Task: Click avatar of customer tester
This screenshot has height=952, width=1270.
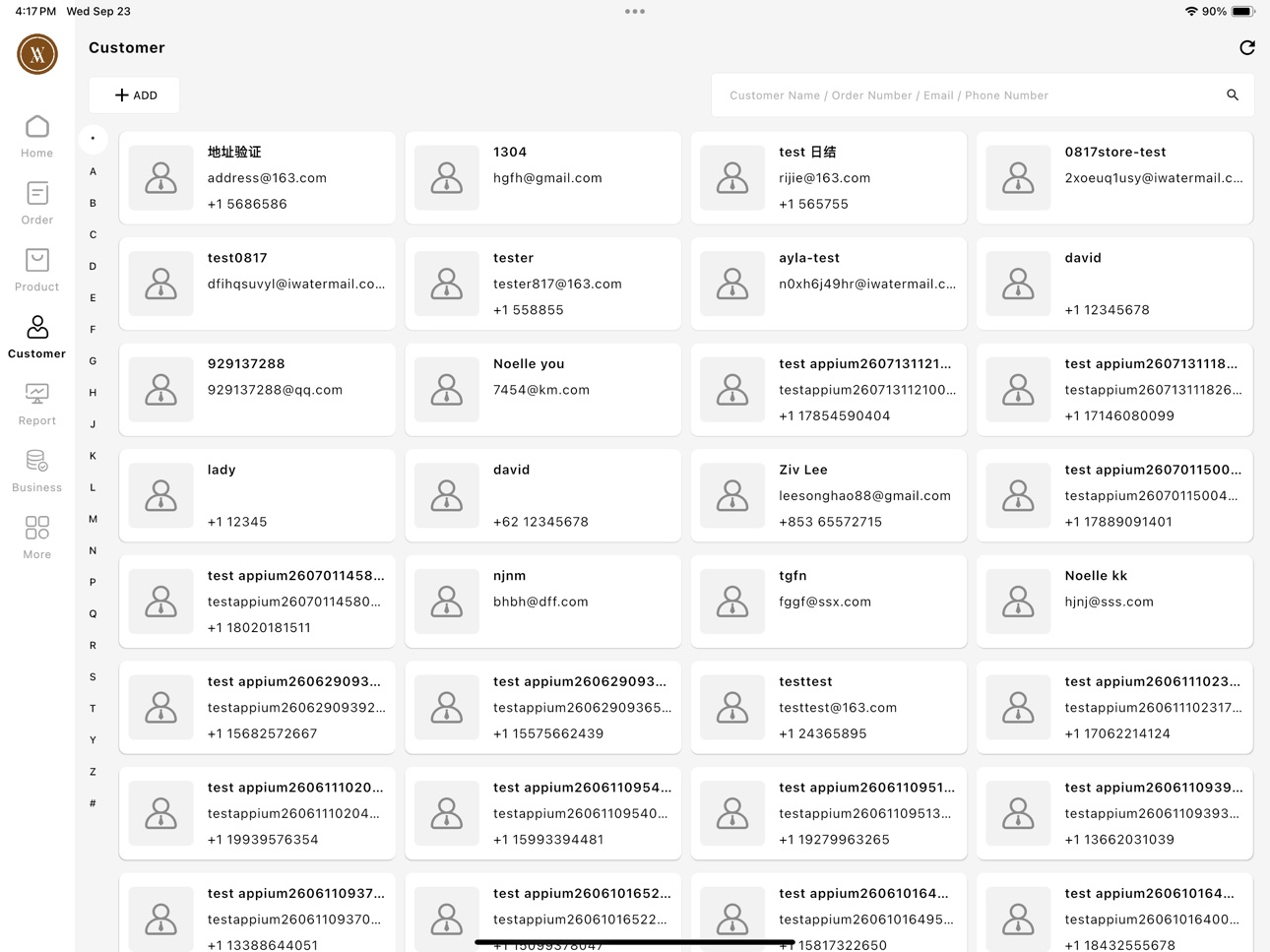Action: pos(447,284)
